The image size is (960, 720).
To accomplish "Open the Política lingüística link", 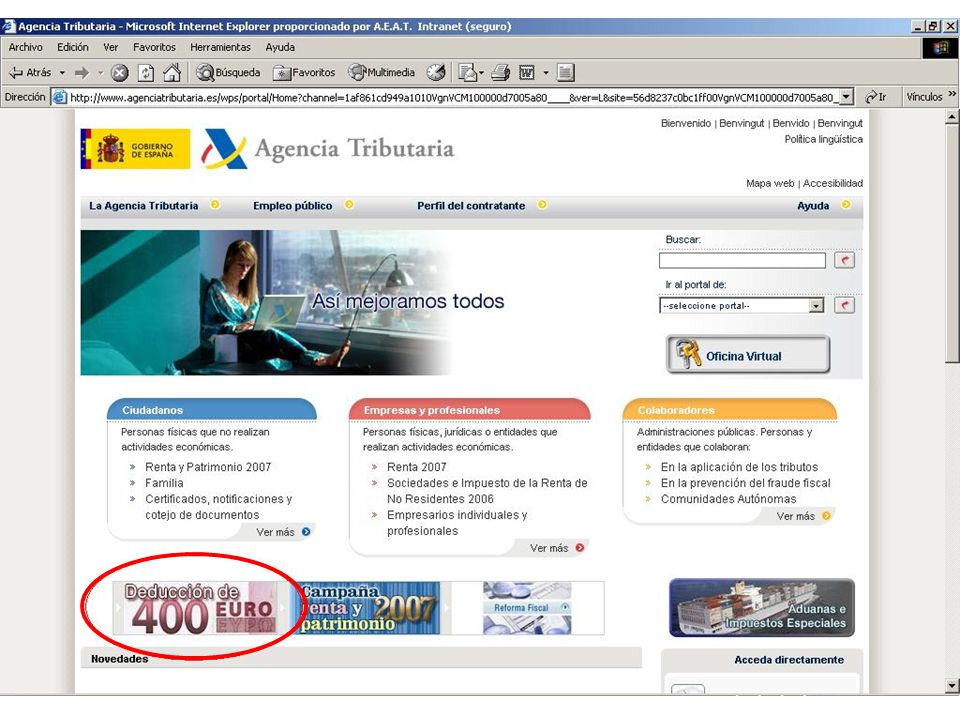I will click(823, 139).
